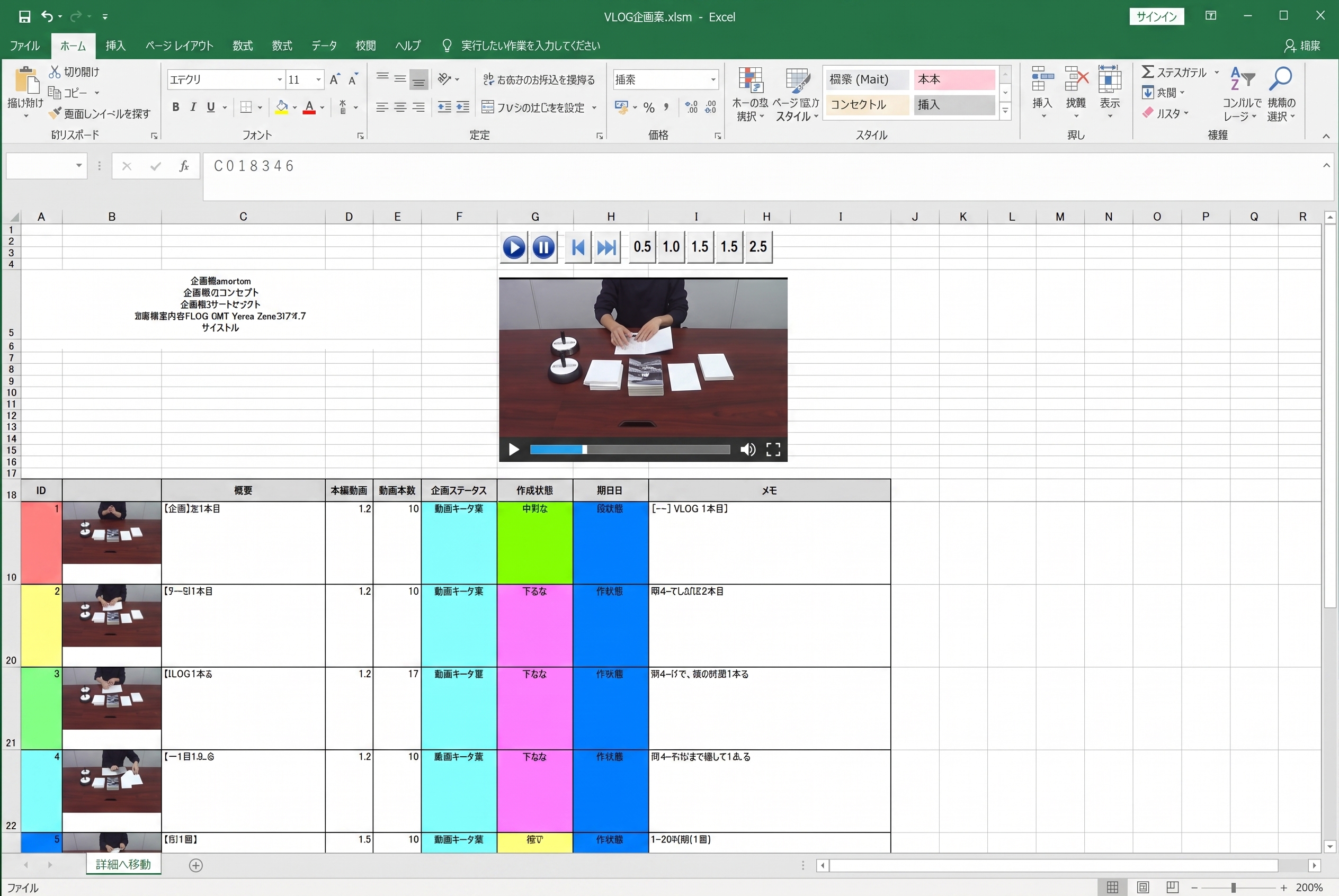This screenshot has height=896, width=1339.
Task: Open the データ ribbon tab
Action: point(324,46)
